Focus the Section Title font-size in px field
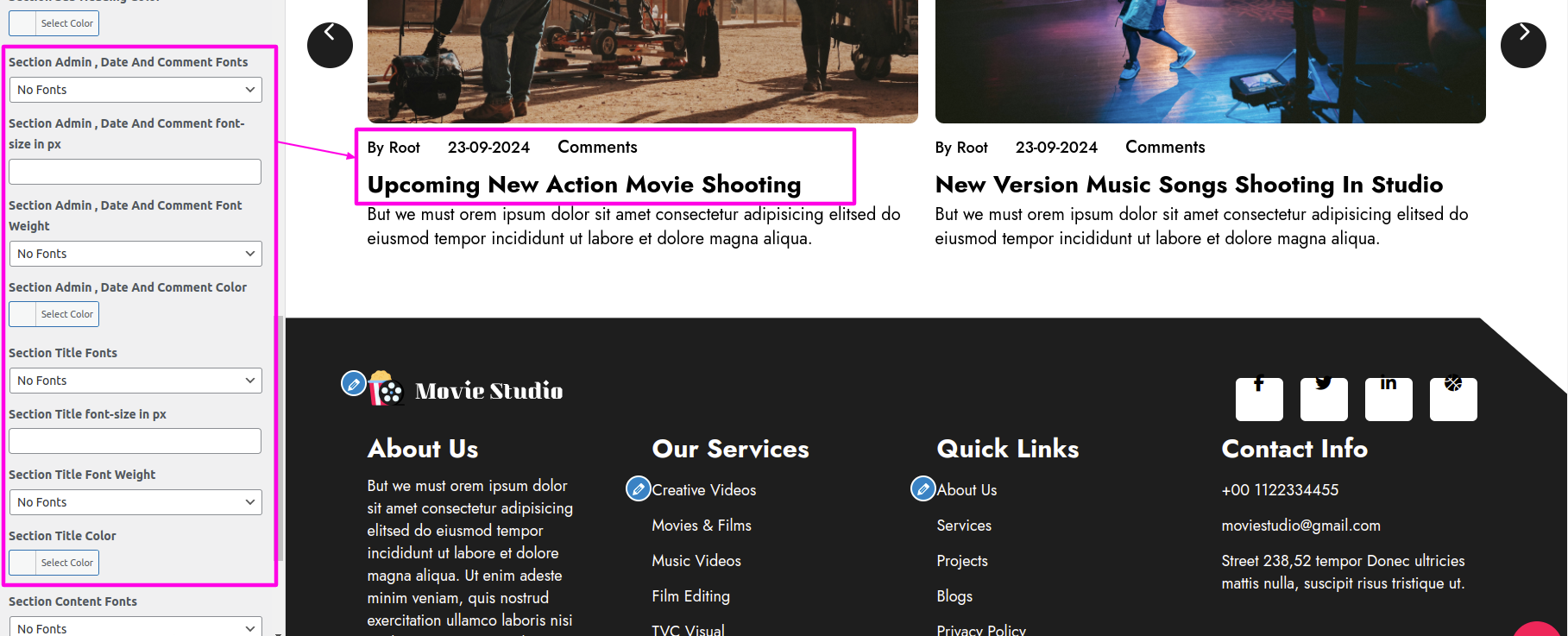This screenshot has width=1568, height=636. coord(135,441)
